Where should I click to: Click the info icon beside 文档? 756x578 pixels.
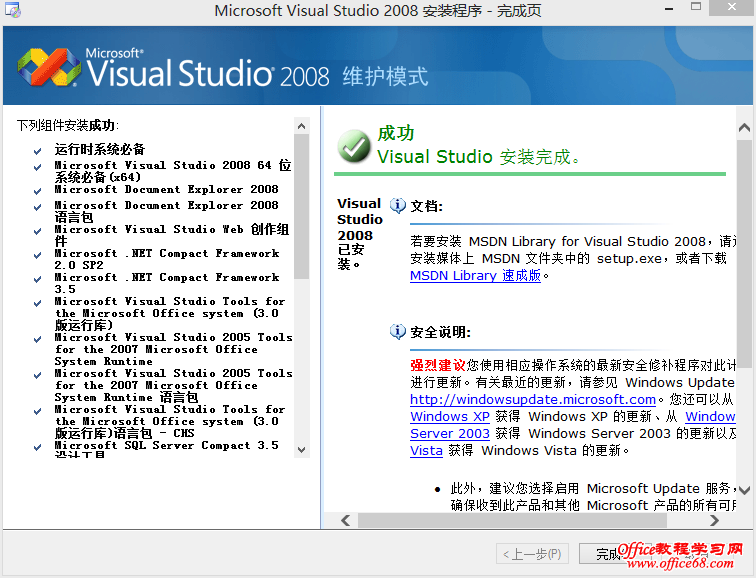coord(398,205)
